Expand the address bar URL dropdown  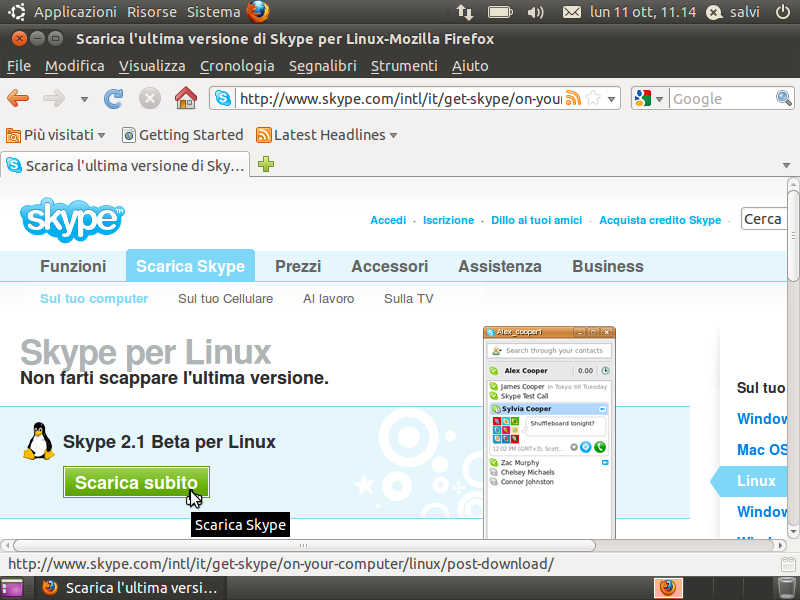[x=611, y=99]
